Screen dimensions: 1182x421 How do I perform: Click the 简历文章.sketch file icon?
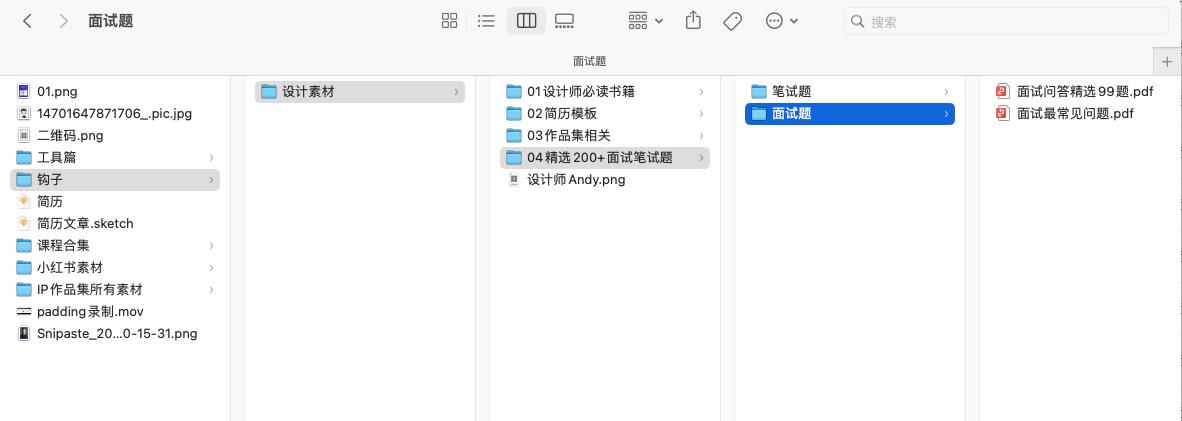[x=23, y=223]
